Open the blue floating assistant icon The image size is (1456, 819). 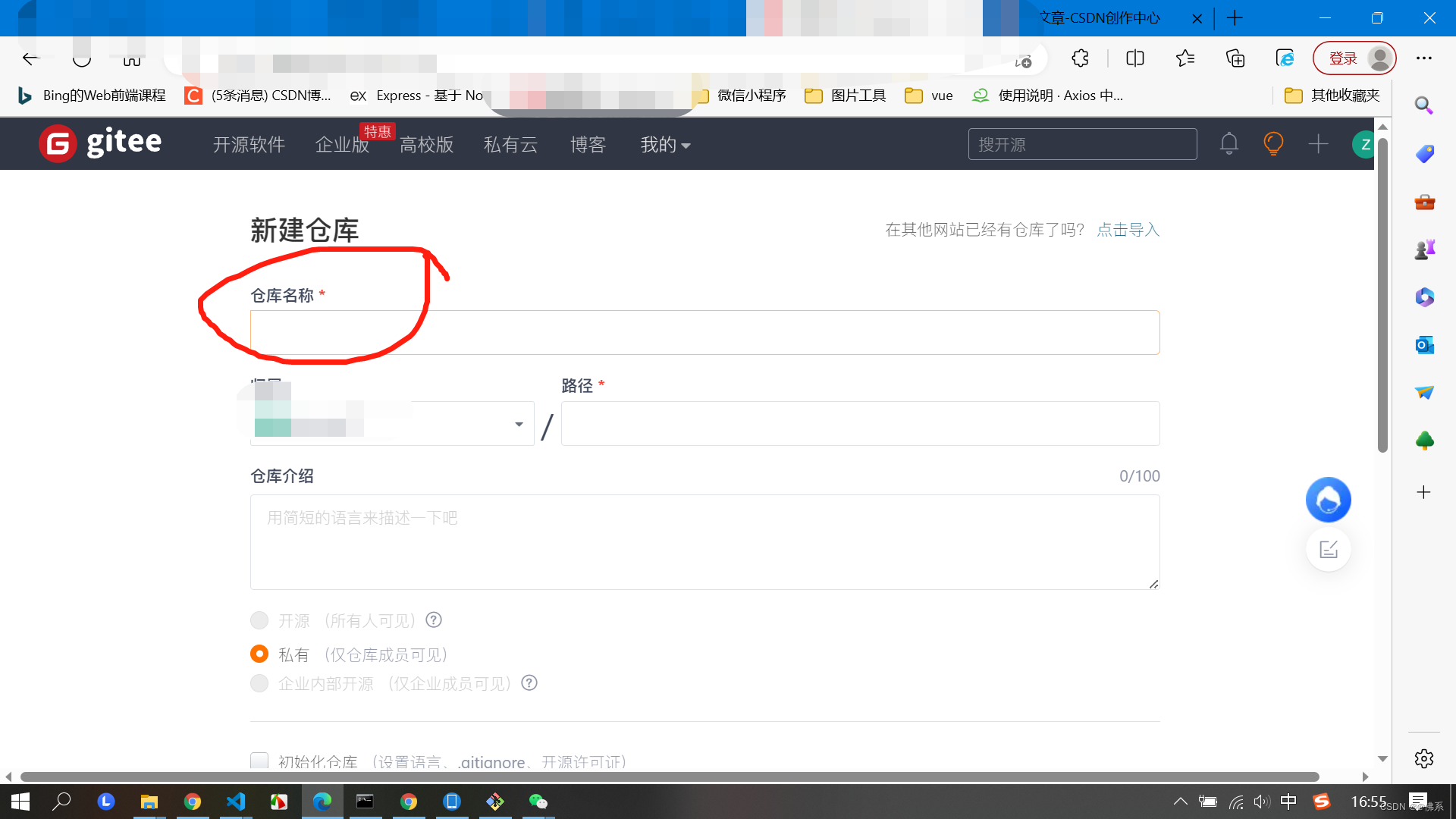point(1328,500)
